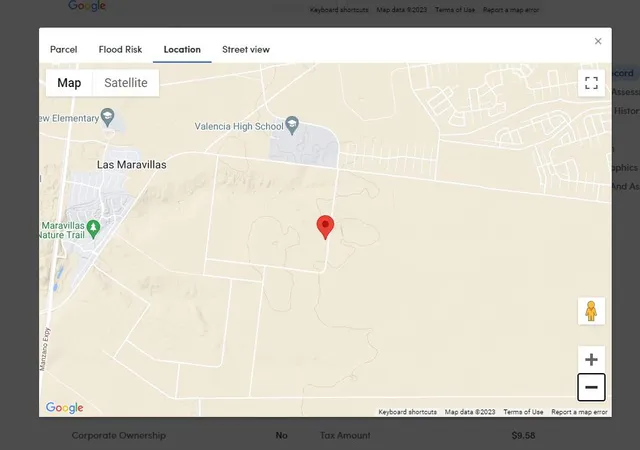Zoom out of the map
Image resolution: width=640 pixels, height=450 pixels.
pyautogui.click(x=591, y=387)
